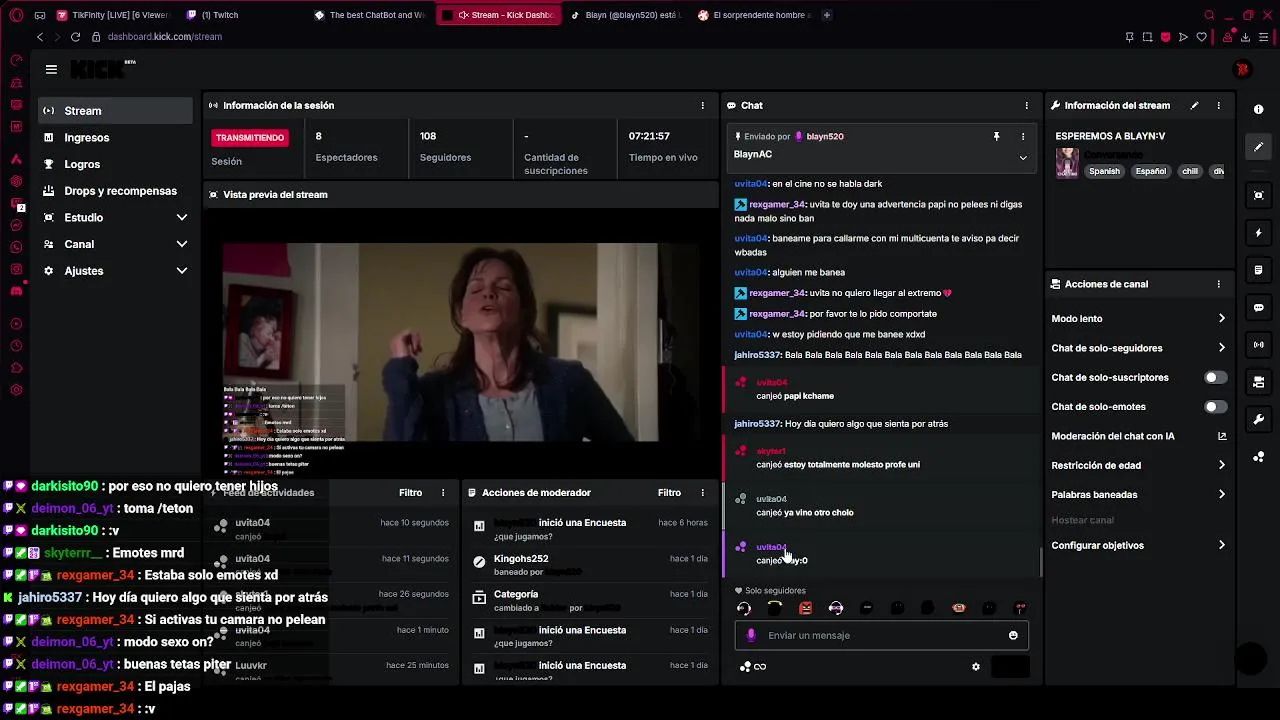Open Filtro in Acciones de moderador panel
The image size is (1280, 720).
[x=669, y=493]
